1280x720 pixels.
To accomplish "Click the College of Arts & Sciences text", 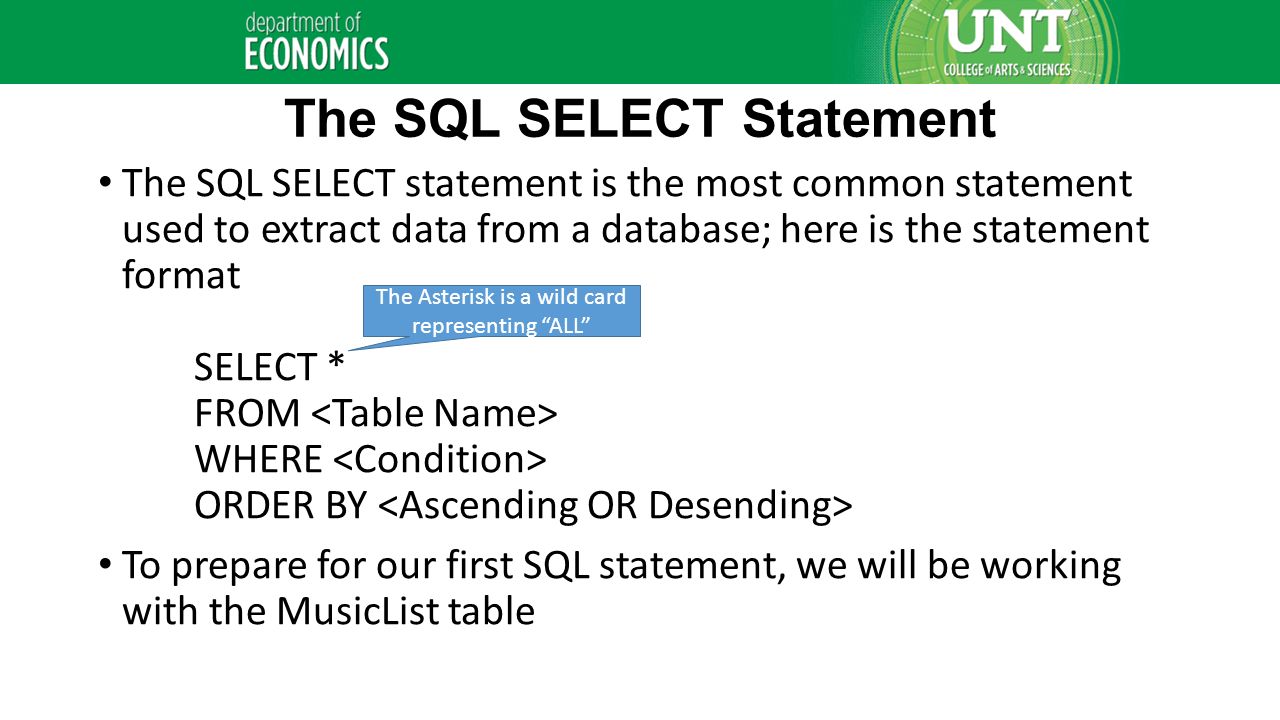I will point(1007,70).
